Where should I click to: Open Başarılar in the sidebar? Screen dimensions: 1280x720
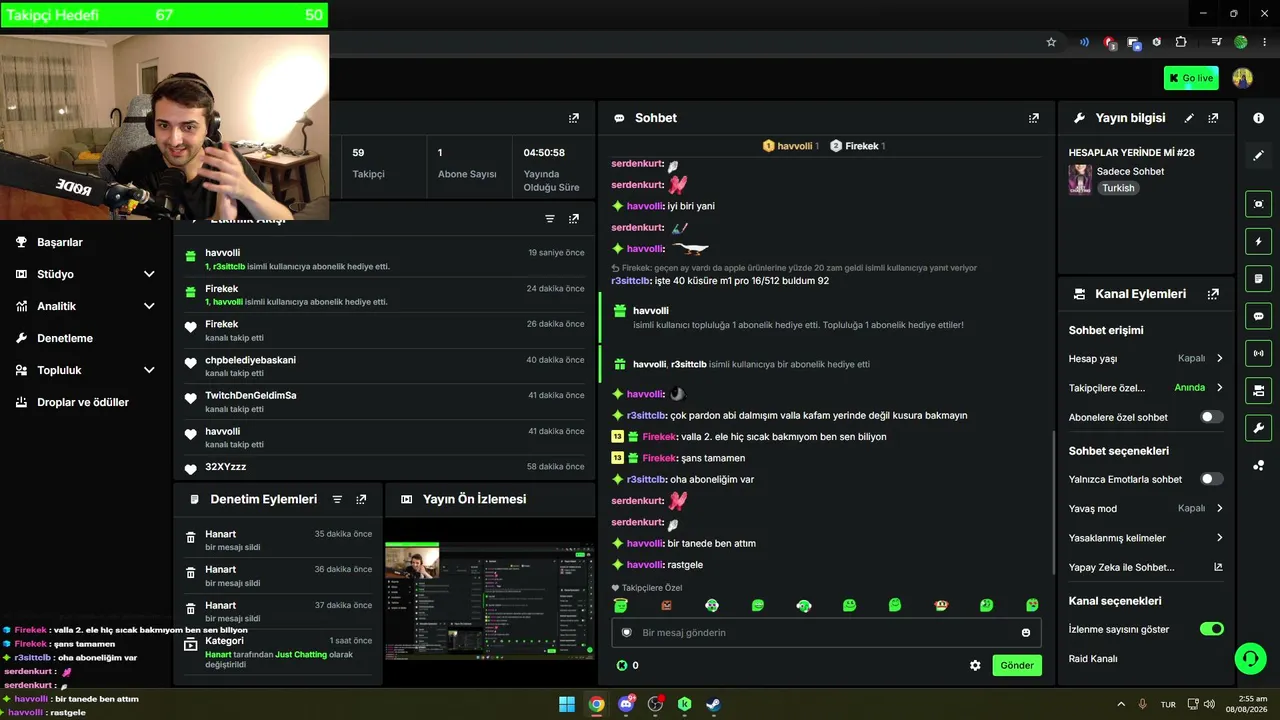(x=60, y=242)
